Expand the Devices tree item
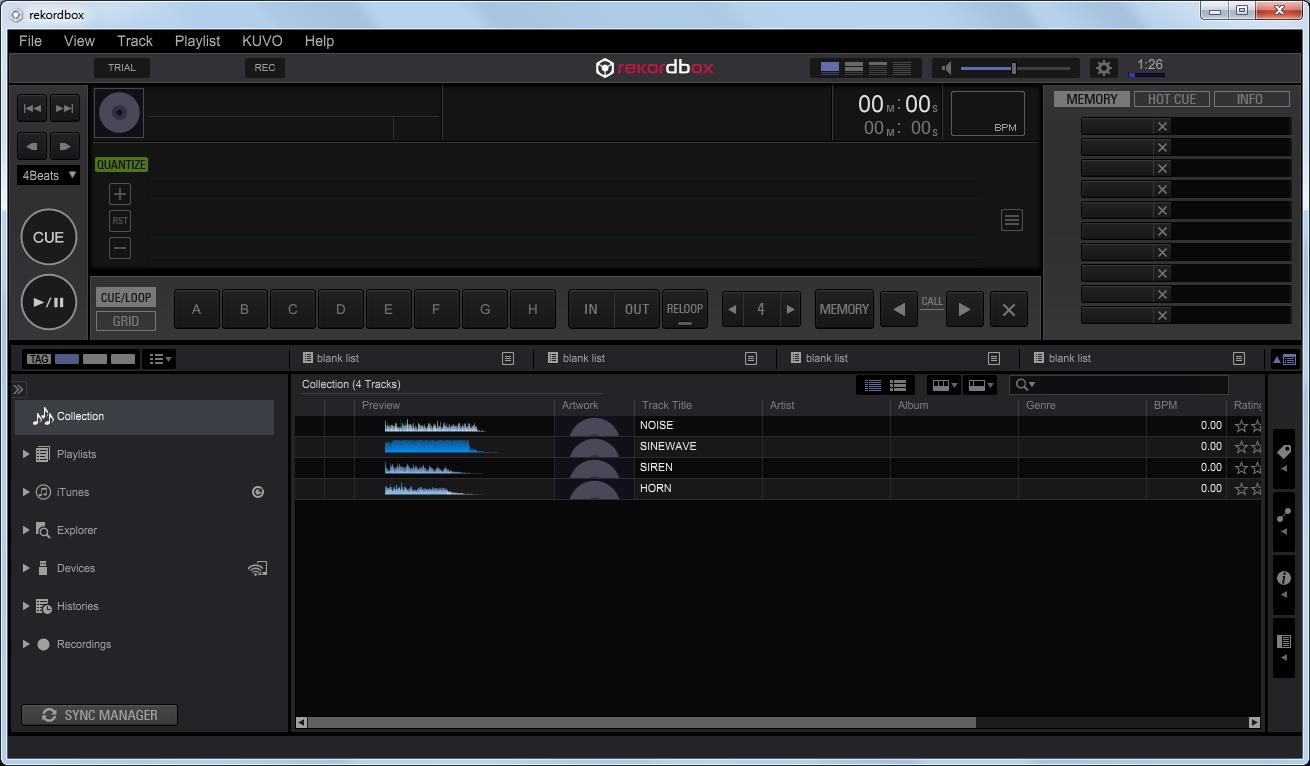1310x766 pixels. pyautogui.click(x=25, y=568)
